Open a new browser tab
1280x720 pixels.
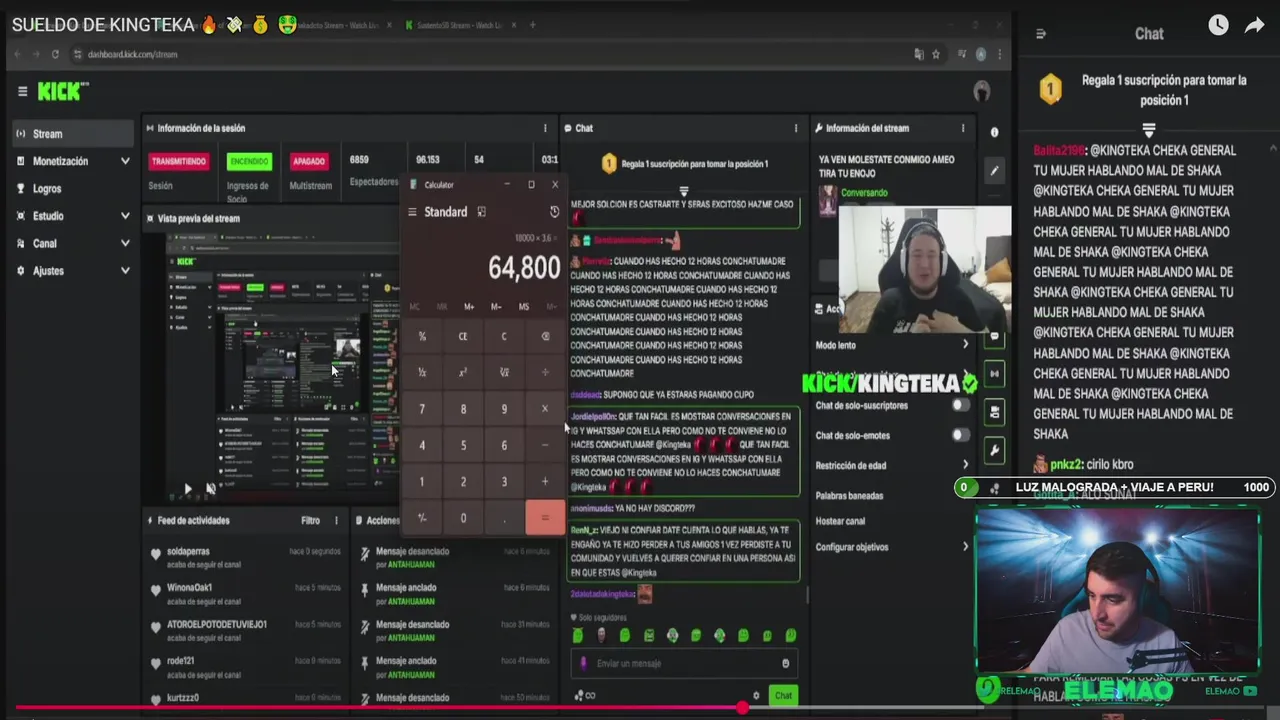pos(532,25)
